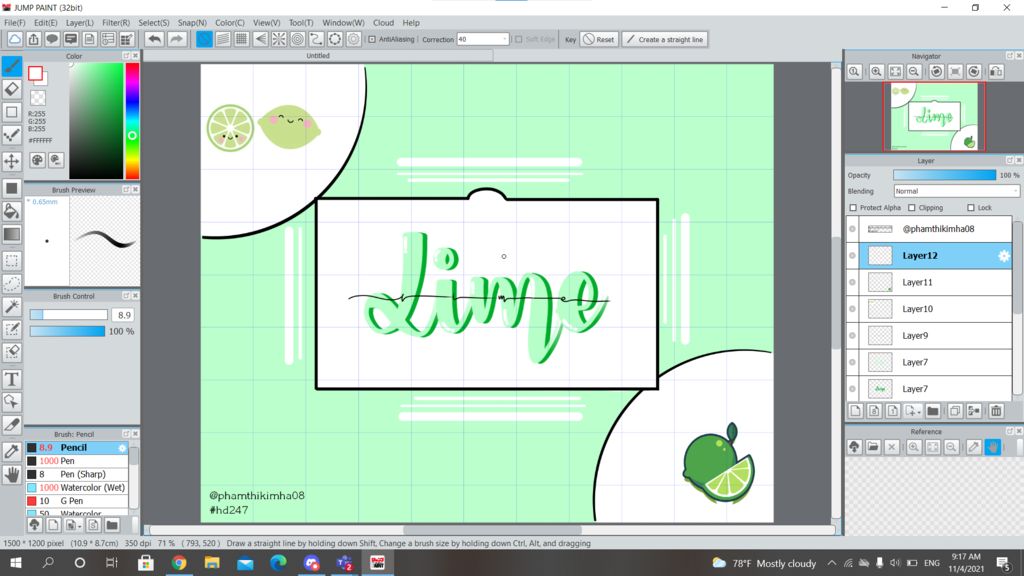The width and height of the screenshot is (1024, 576).
Task: Click the Reset button
Action: point(599,39)
